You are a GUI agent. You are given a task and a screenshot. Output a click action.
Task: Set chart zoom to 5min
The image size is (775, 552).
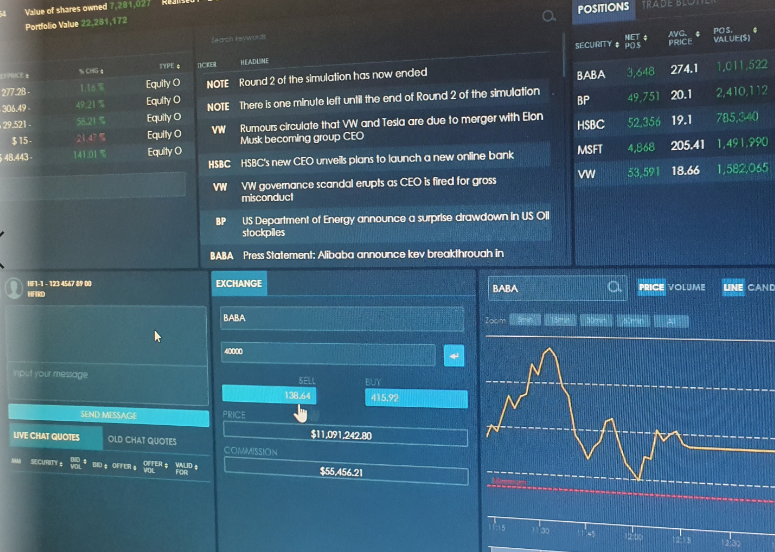coord(525,320)
